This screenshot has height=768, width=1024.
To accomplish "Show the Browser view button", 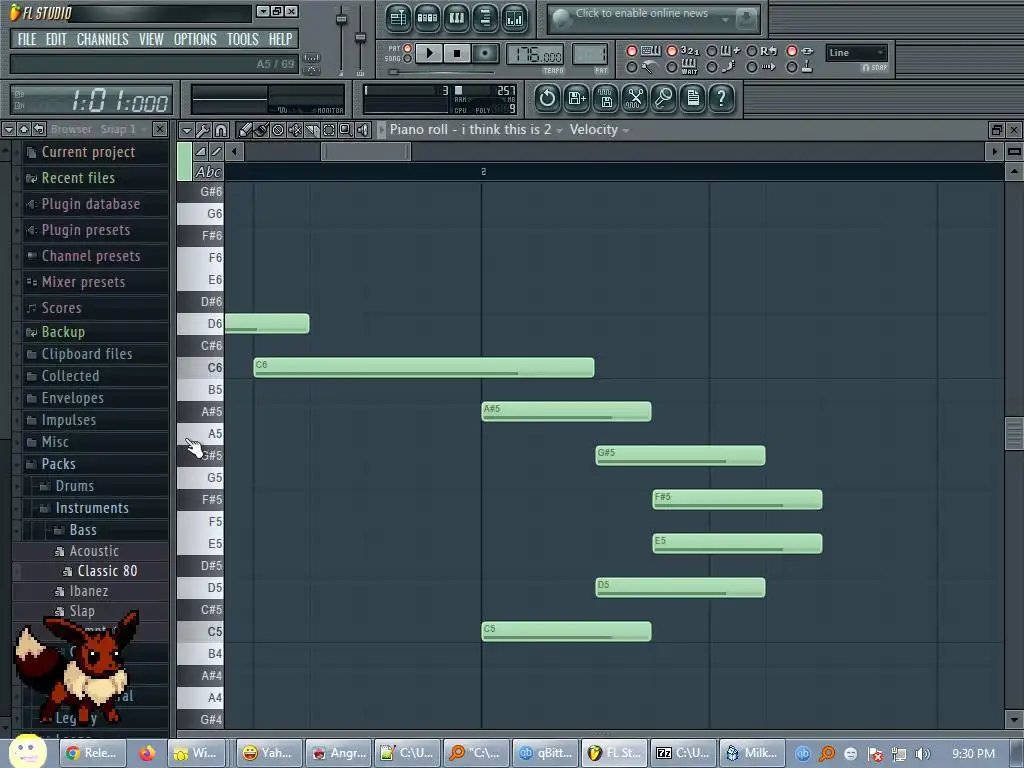I will 485,18.
